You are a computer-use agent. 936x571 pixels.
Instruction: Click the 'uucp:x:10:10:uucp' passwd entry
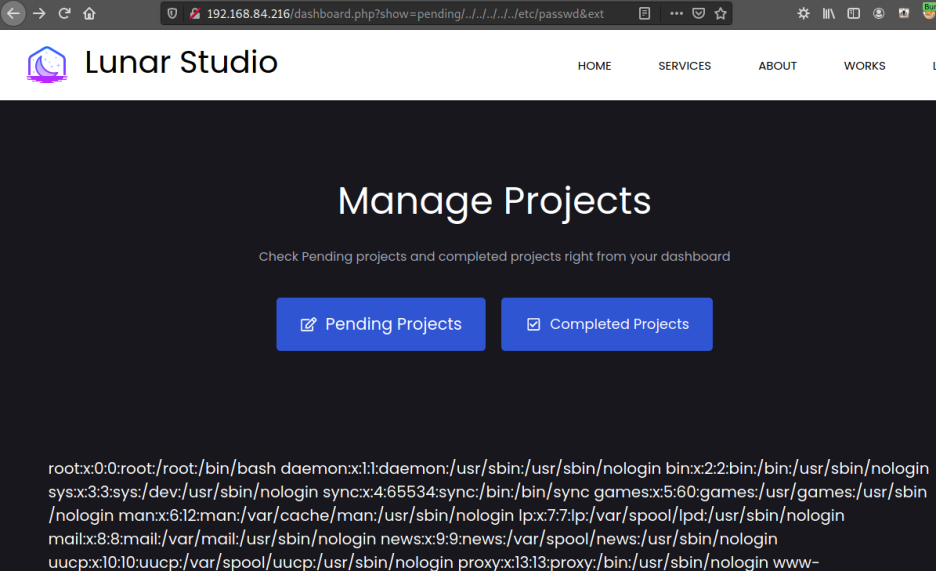point(251,562)
